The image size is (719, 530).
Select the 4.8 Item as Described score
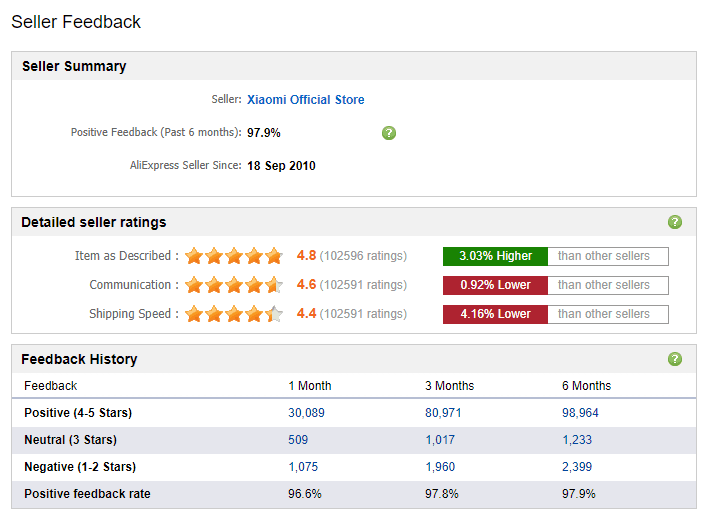[306, 255]
